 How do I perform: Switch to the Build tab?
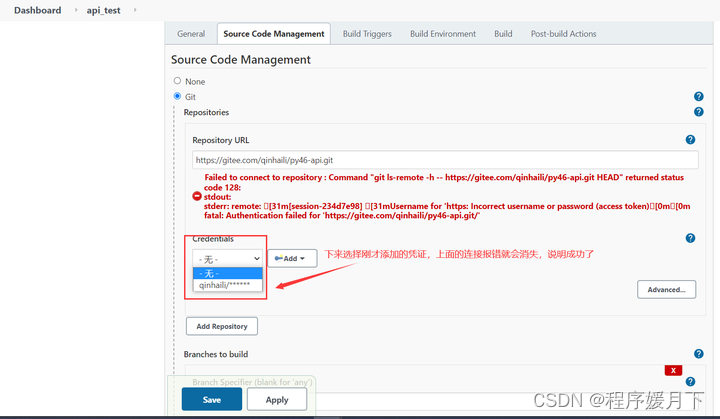point(503,34)
